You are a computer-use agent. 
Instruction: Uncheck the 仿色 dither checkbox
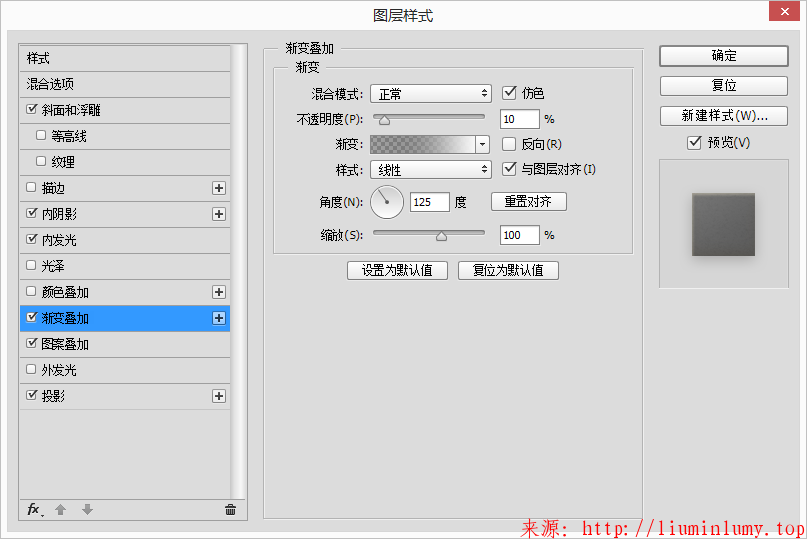tap(509, 93)
